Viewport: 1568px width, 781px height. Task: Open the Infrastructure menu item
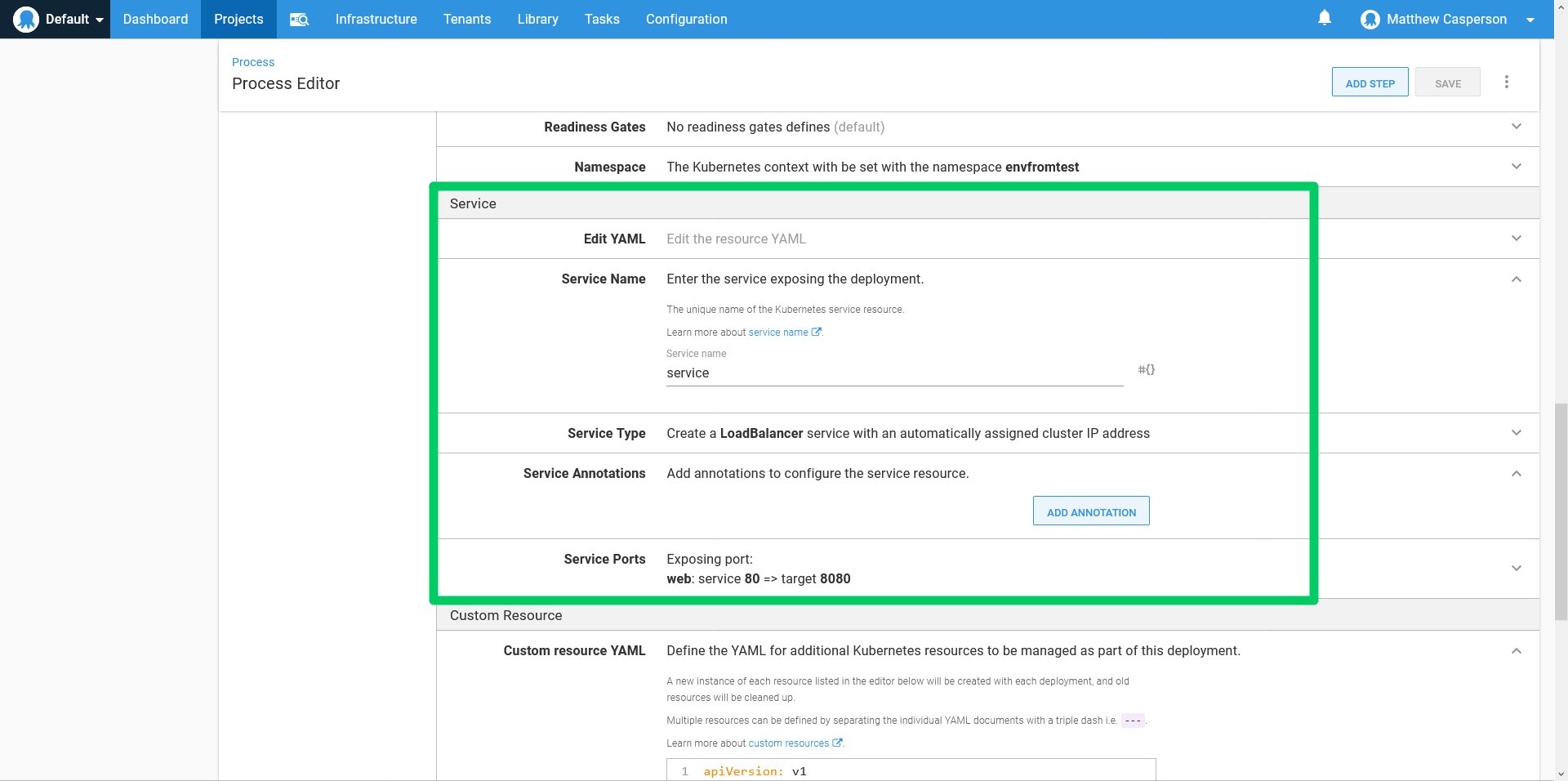click(x=376, y=19)
